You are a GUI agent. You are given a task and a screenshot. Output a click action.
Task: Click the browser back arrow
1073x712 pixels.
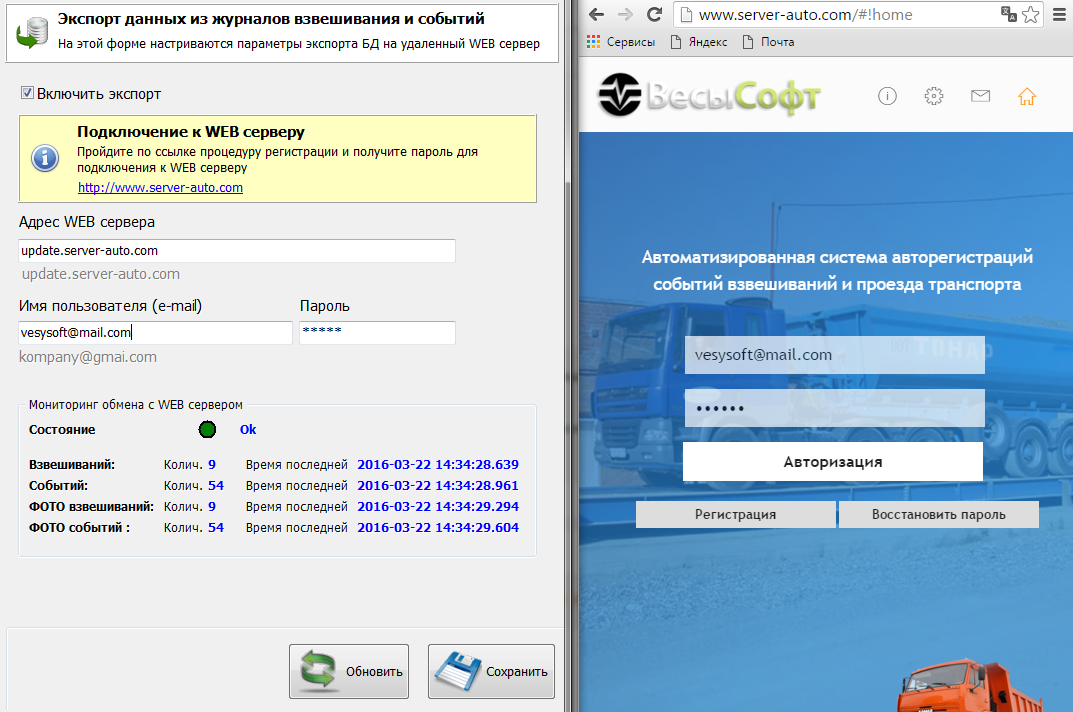point(596,15)
